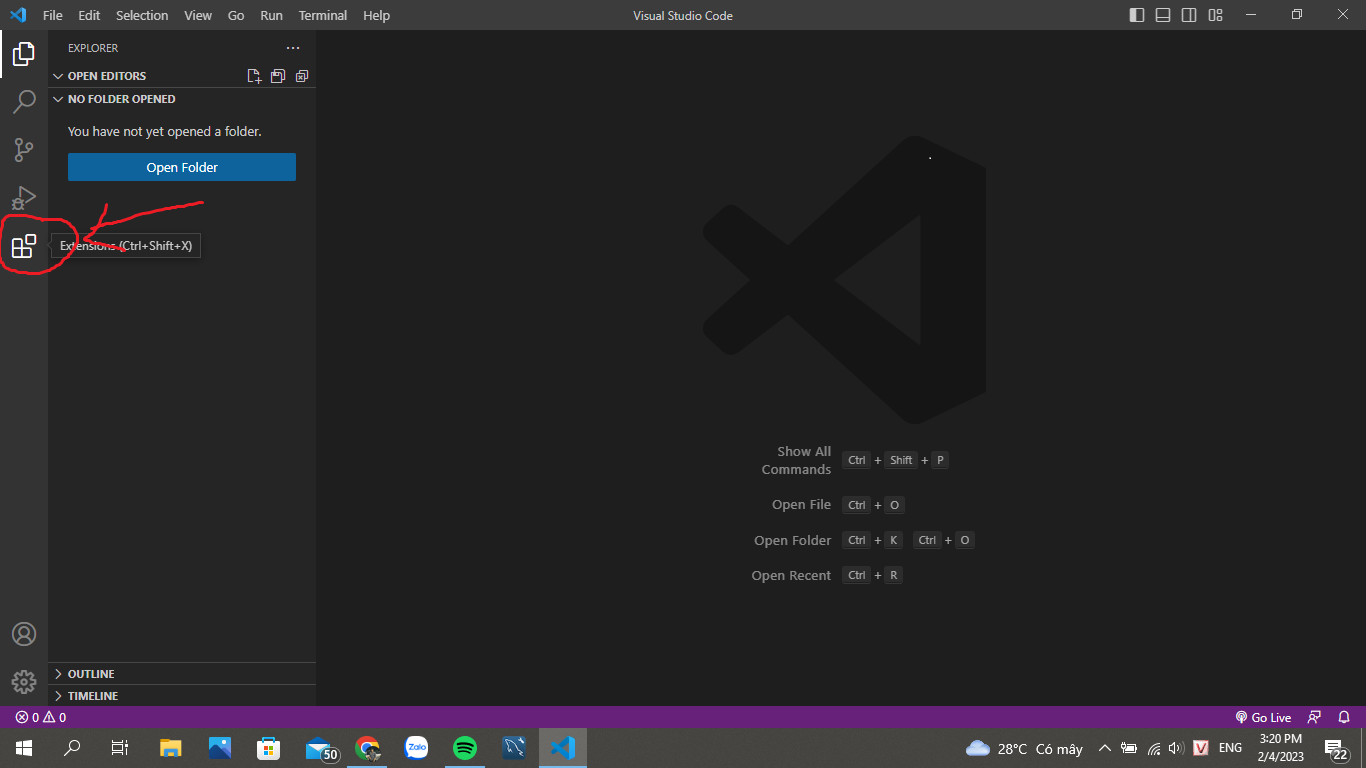Viewport: 1366px width, 768px height.
Task: Click the 'Show All Commands' label
Action: [x=797, y=460]
